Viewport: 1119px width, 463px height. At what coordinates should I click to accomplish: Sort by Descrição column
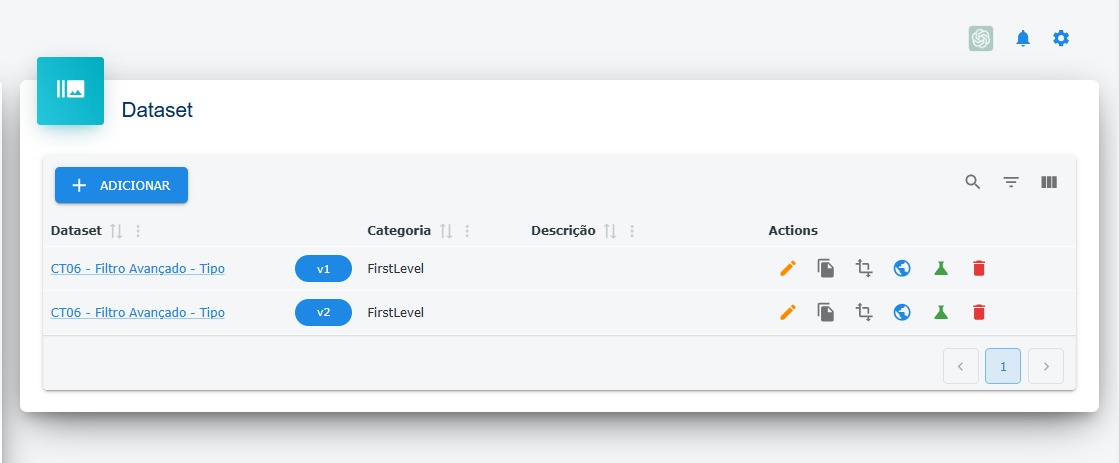[610, 230]
